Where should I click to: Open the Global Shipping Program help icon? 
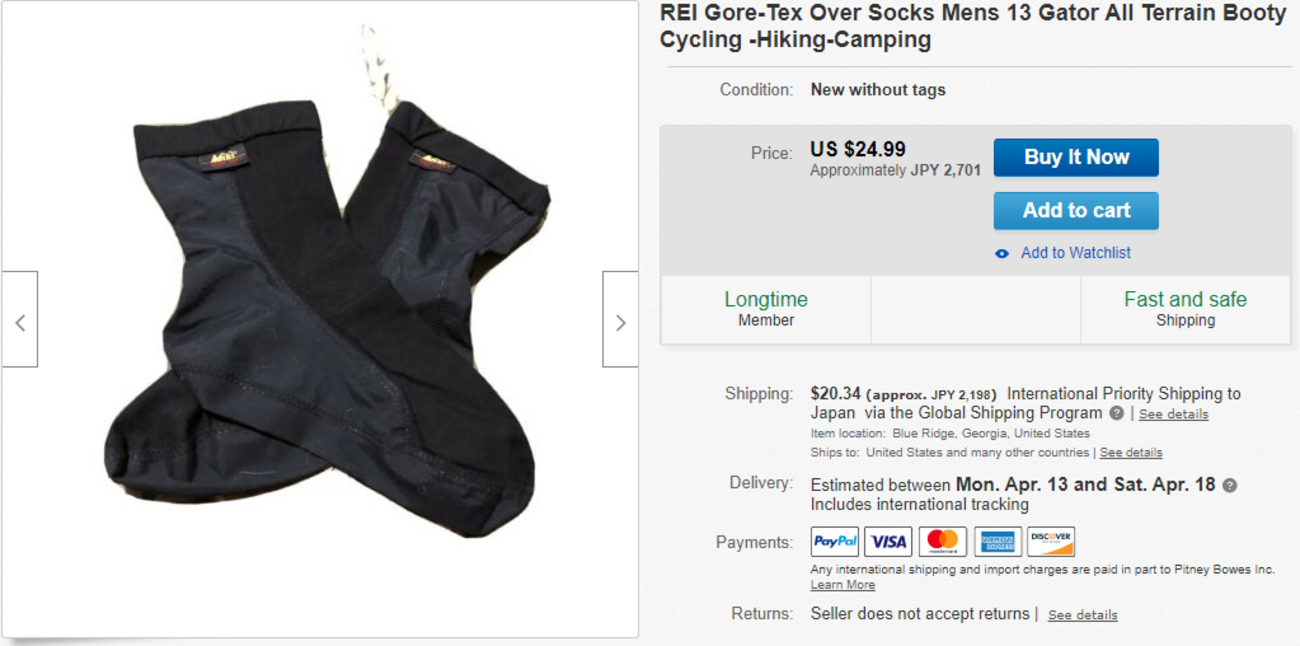pyautogui.click(x=1116, y=413)
